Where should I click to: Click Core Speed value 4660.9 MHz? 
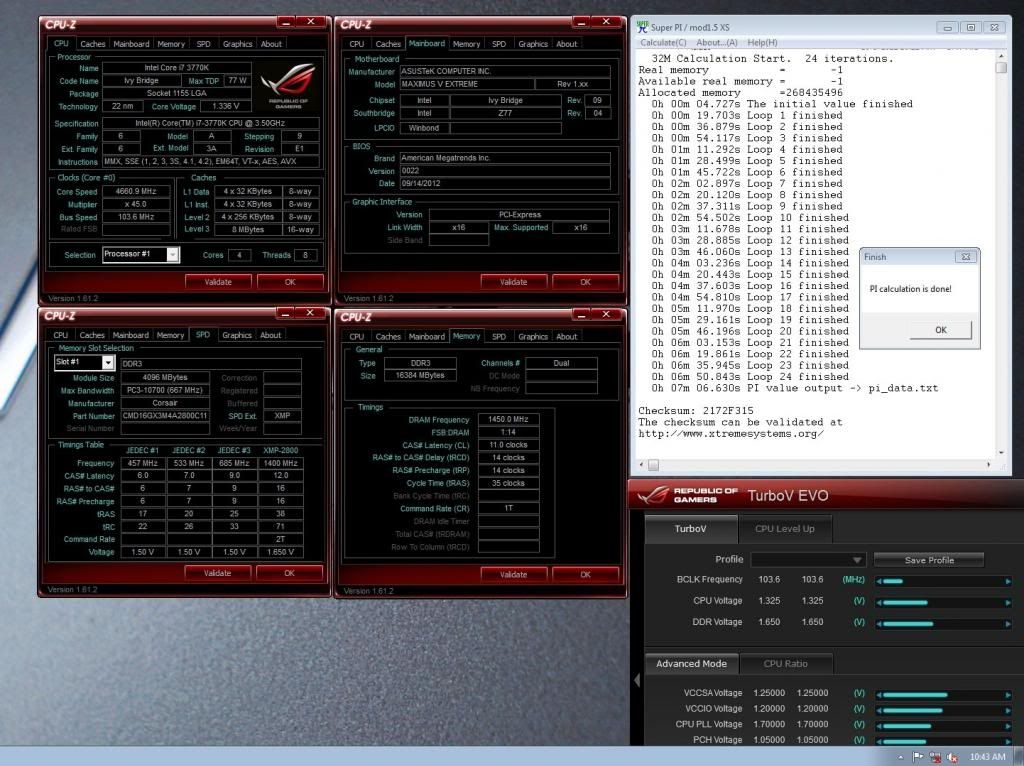coord(136,191)
